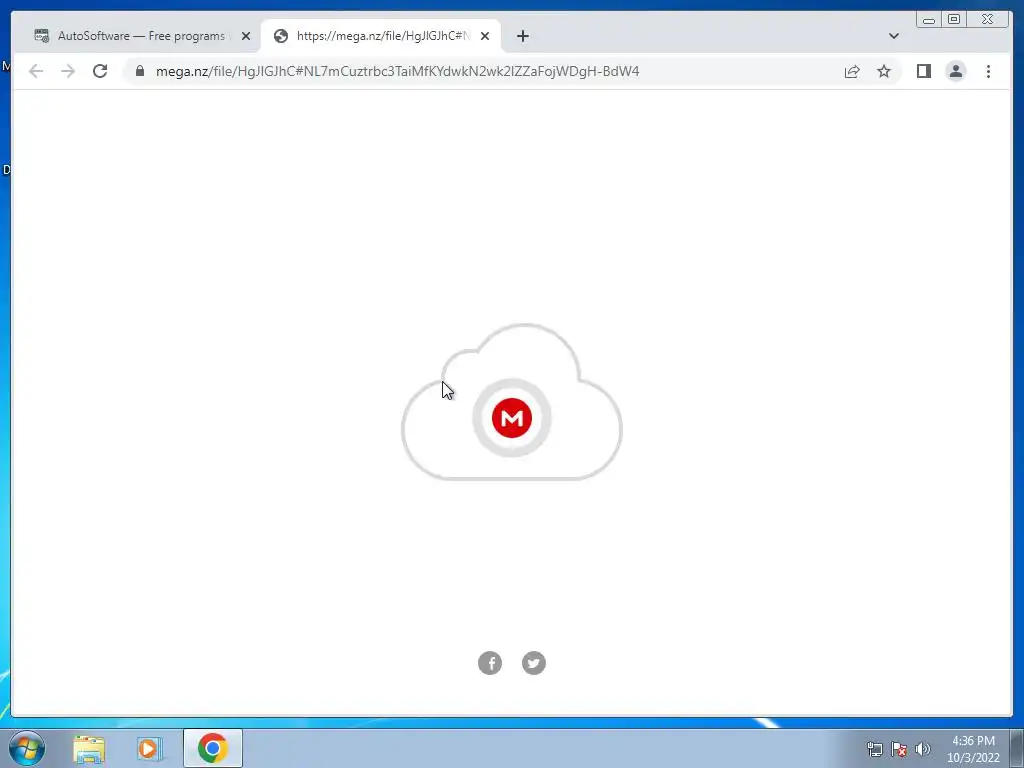Bookmark this tab with the star icon

(x=884, y=71)
